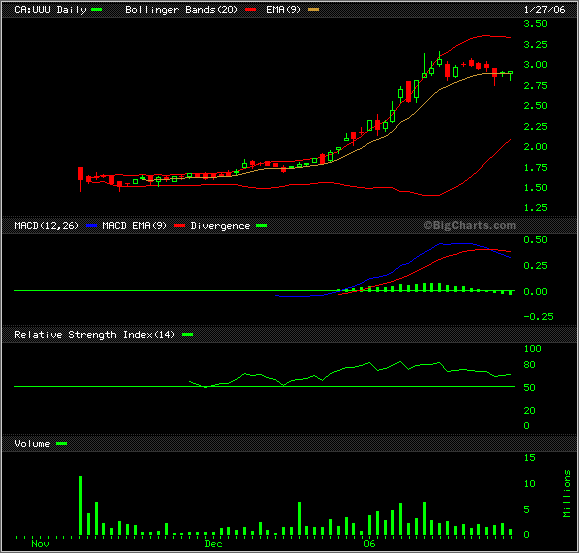The width and height of the screenshot is (579, 553).
Task: Click the 'Relative Strength Index(14)' label
Action: pos(94,335)
